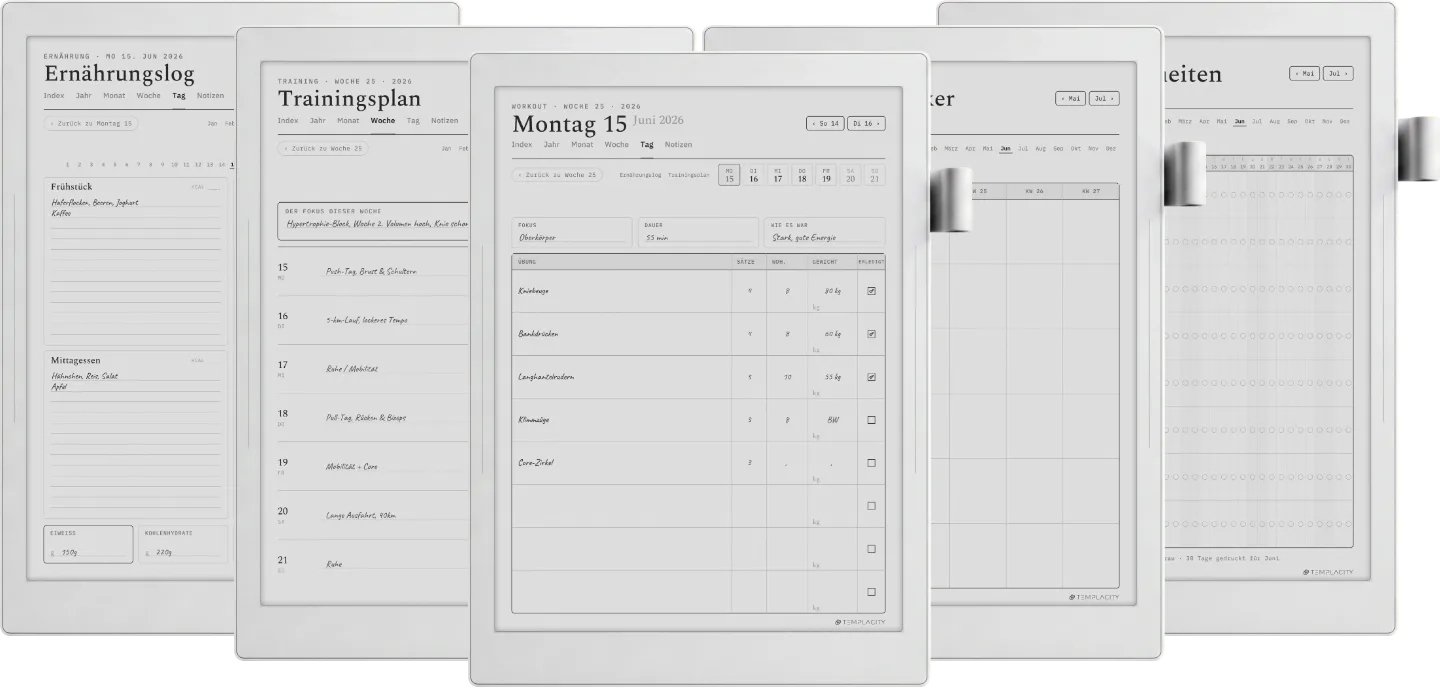Select day chip Di 16 in week strip
Image resolution: width=1440 pixels, height=687 pixels.
point(753,175)
